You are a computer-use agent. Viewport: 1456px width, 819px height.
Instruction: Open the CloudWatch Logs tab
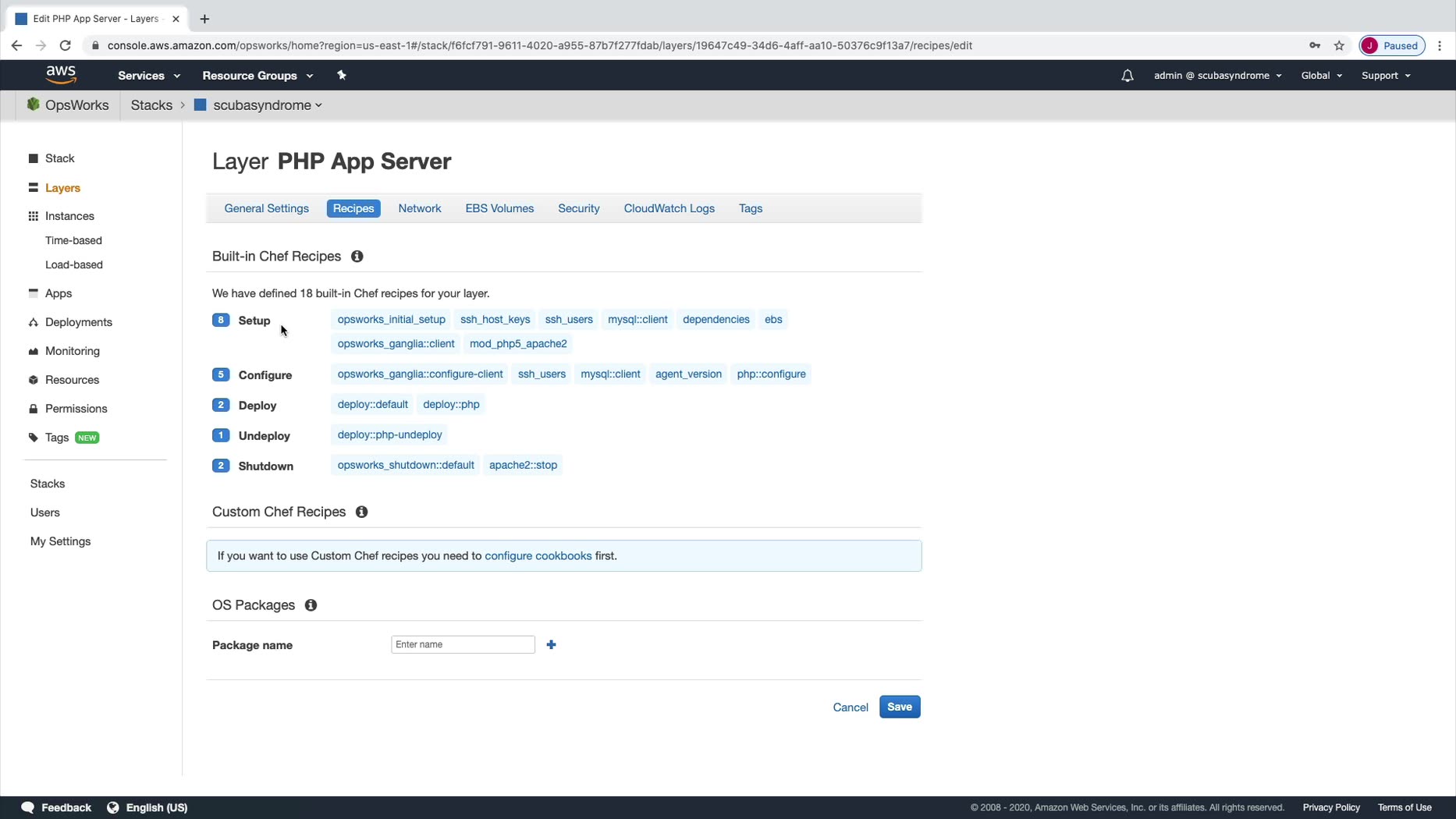pyautogui.click(x=669, y=208)
